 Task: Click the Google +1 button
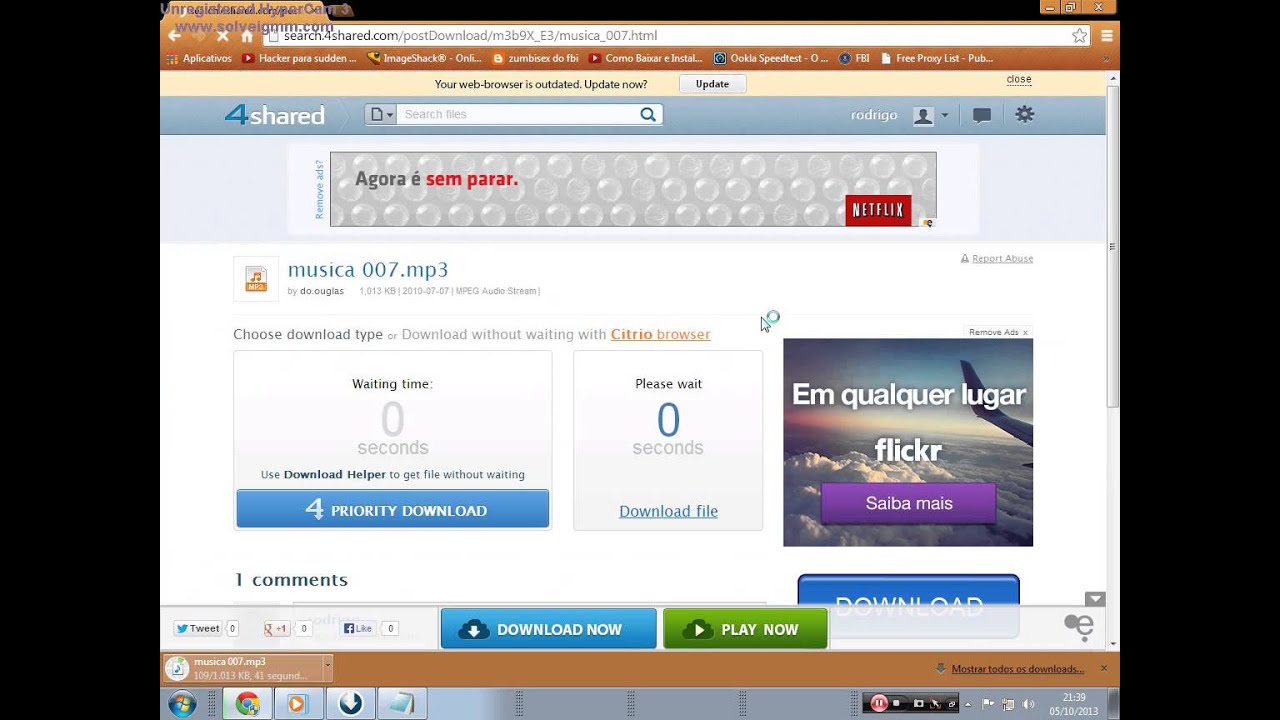(276, 629)
